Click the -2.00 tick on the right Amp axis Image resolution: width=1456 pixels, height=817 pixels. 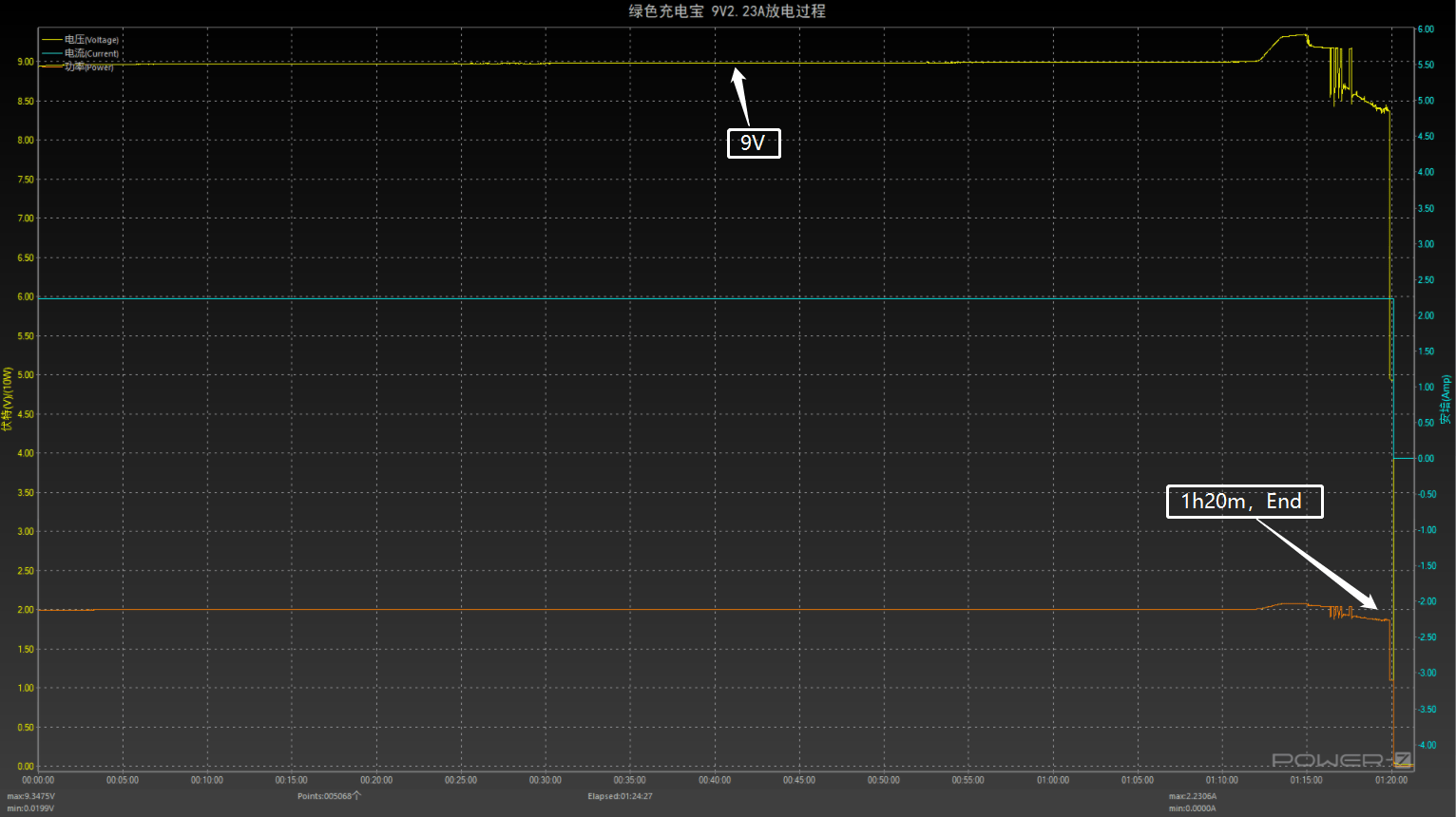click(x=1427, y=601)
